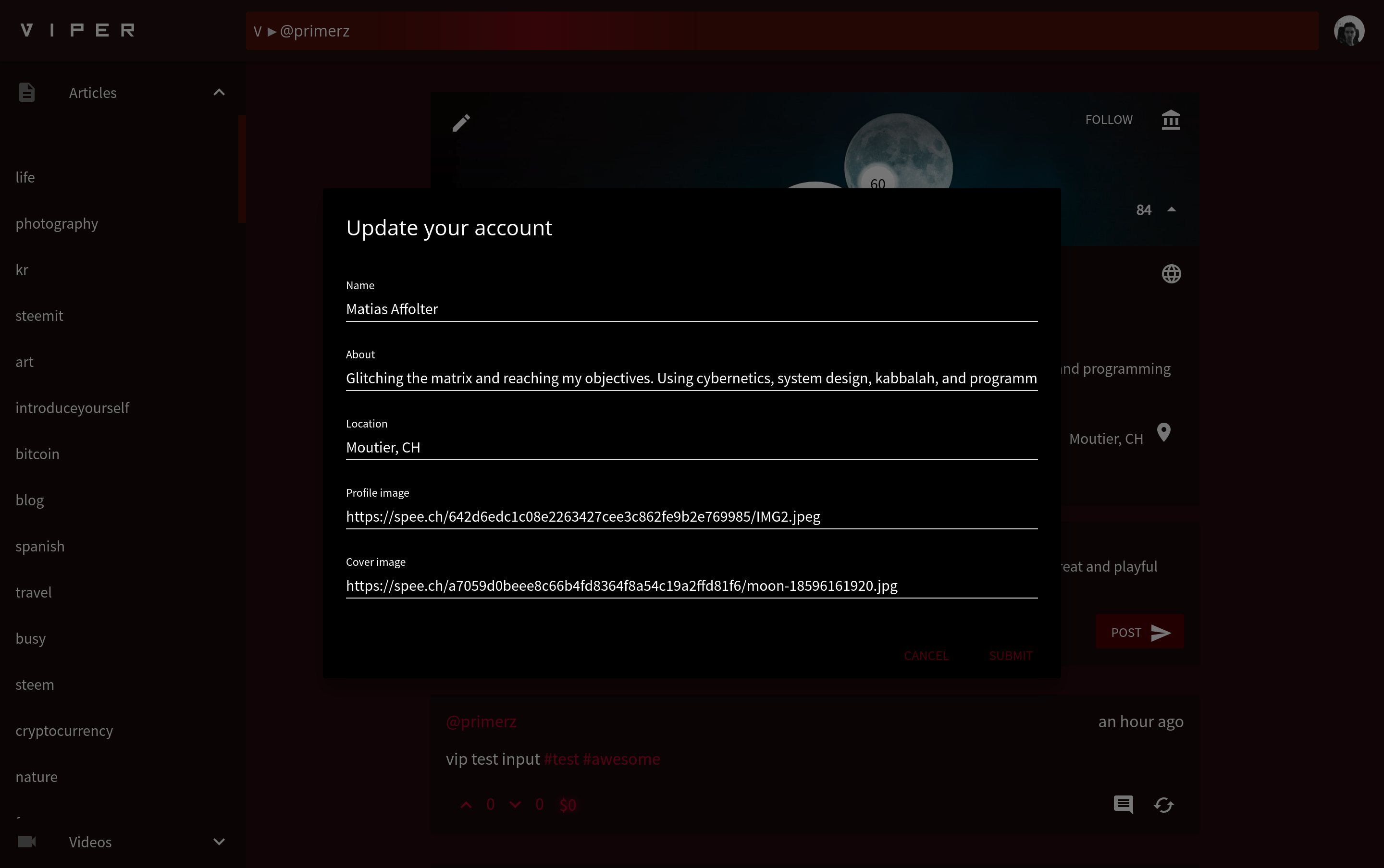Image resolution: width=1384 pixels, height=868 pixels.
Task: Cancel the account update dialog
Action: 926,656
